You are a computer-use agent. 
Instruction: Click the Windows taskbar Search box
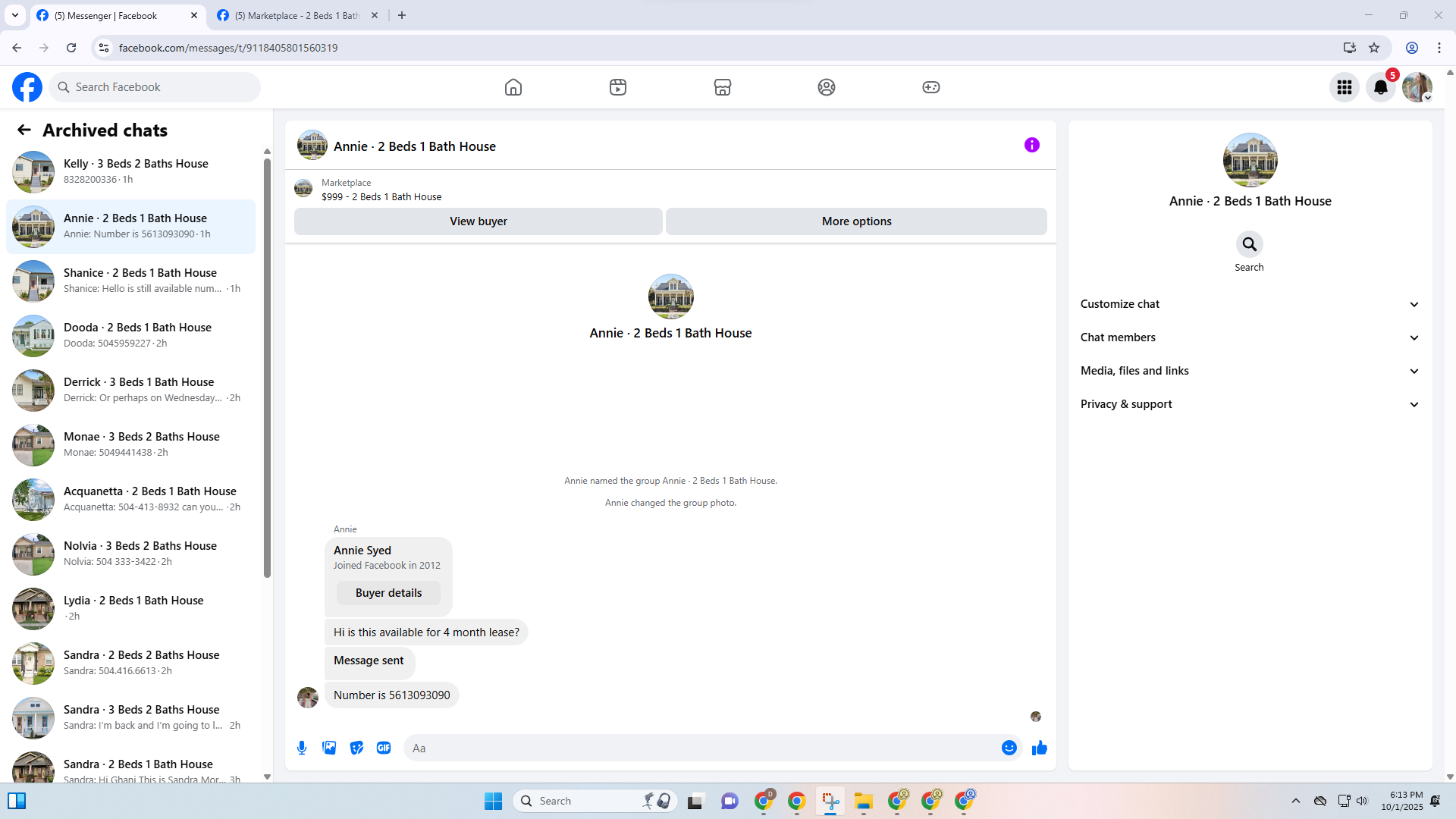coord(595,802)
